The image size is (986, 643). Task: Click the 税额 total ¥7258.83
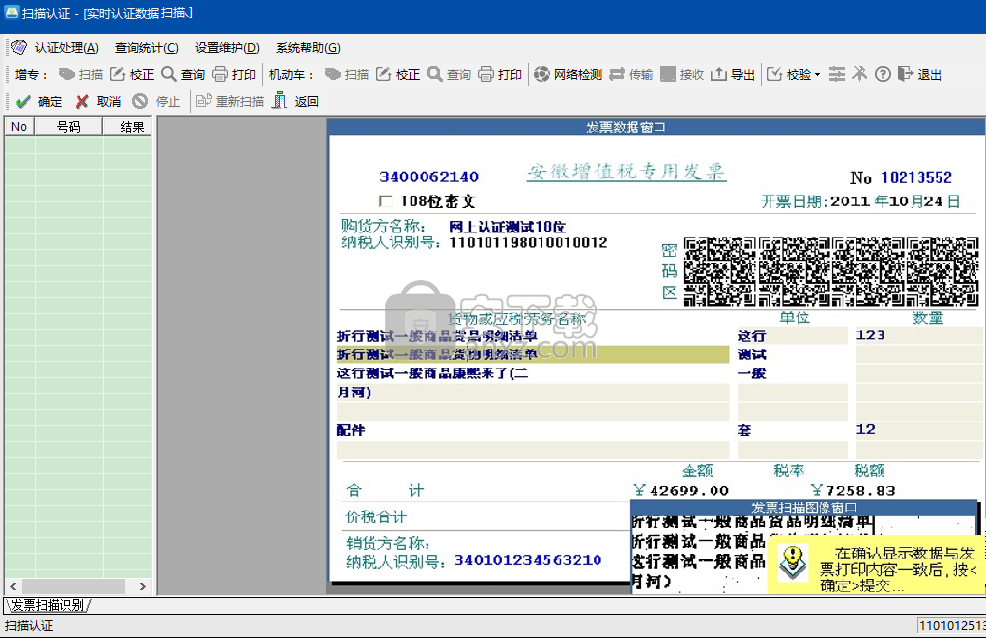pos(853,491)
